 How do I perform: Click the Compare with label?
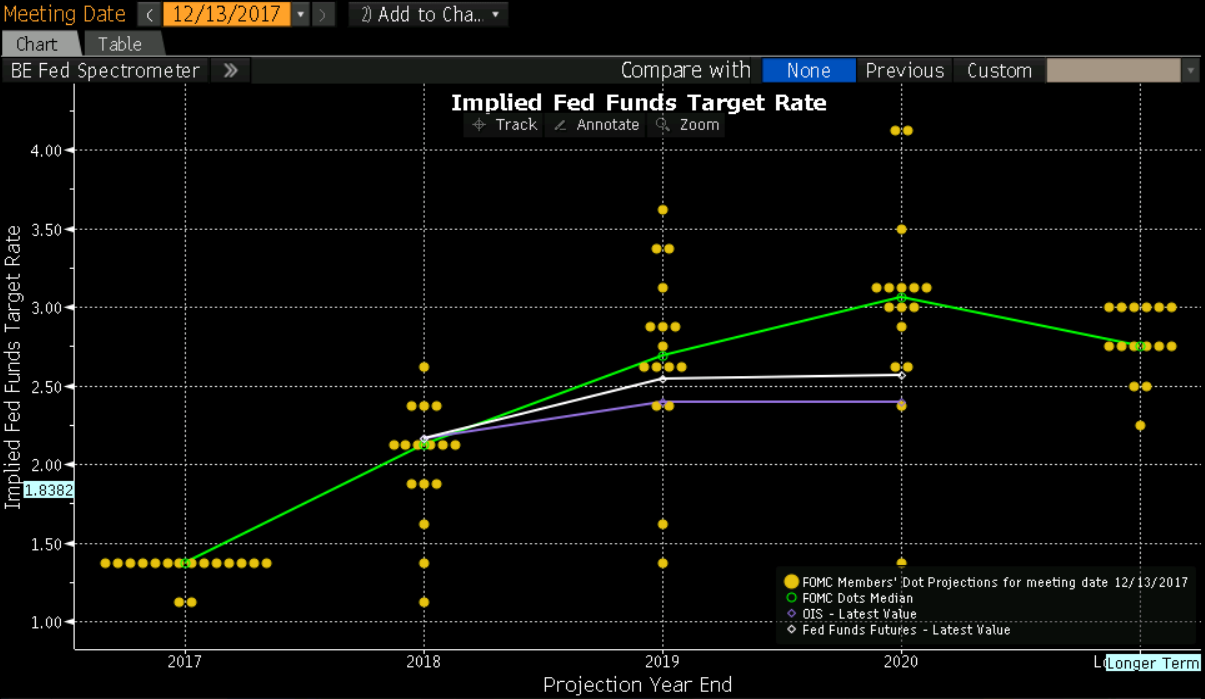(x=685, y=70)
